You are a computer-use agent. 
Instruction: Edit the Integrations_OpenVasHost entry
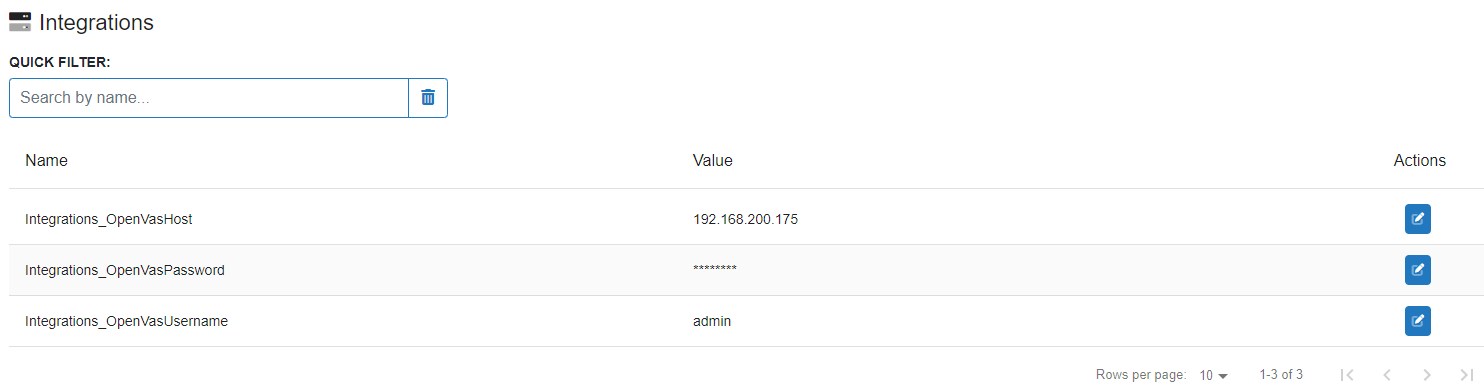click(x=1417, y=219)
